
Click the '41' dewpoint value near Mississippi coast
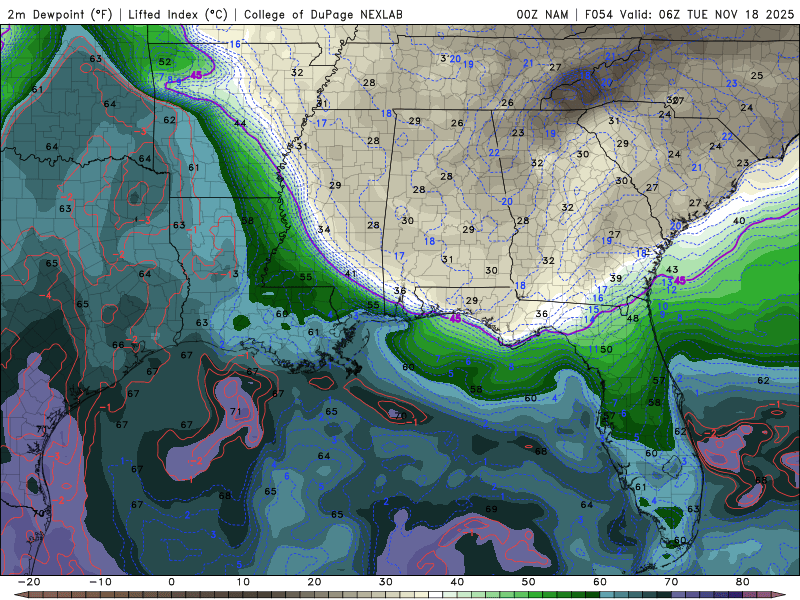tap(351, 274)
